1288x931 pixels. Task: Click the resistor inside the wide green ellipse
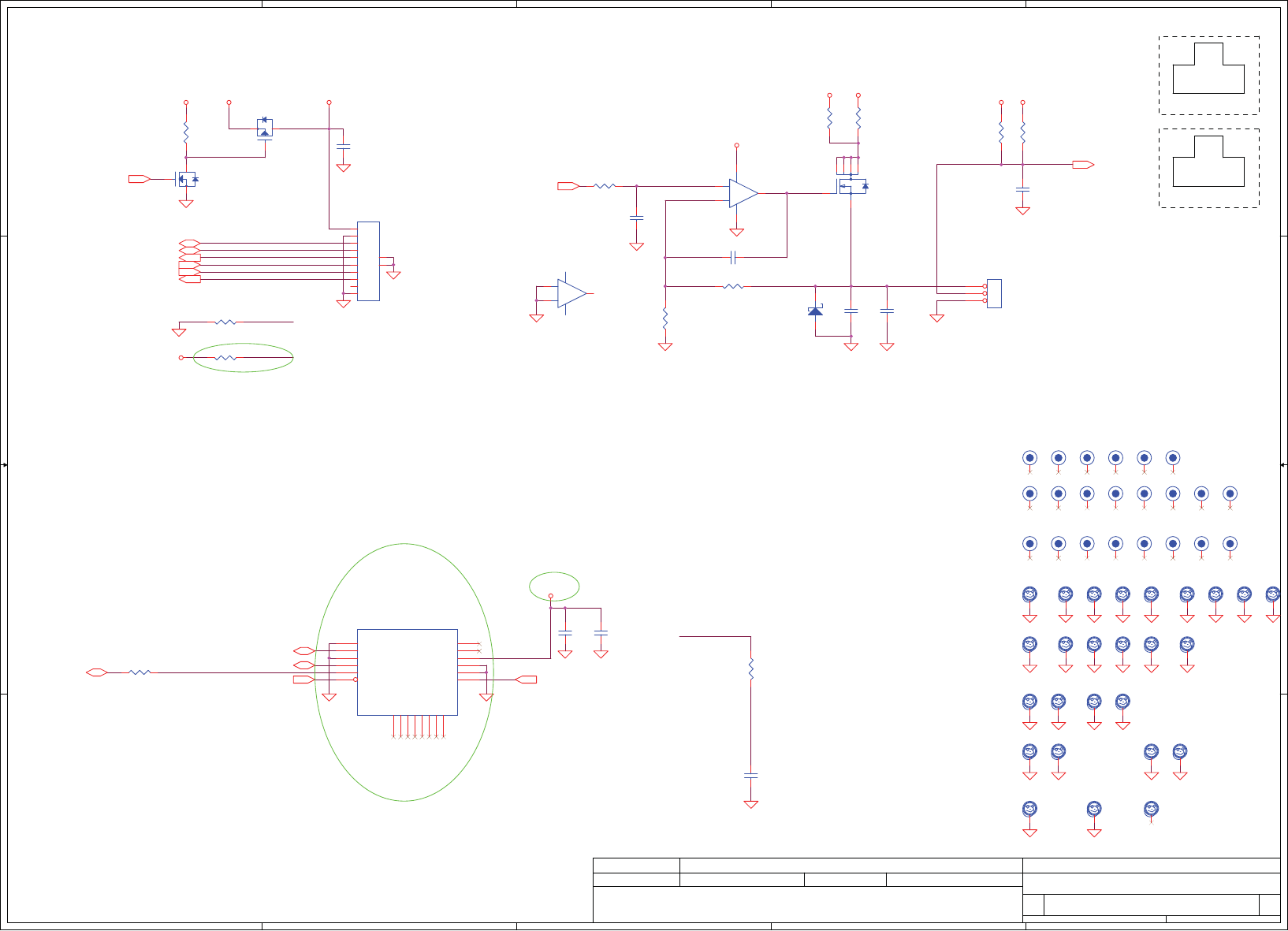(x=225, y=358)
